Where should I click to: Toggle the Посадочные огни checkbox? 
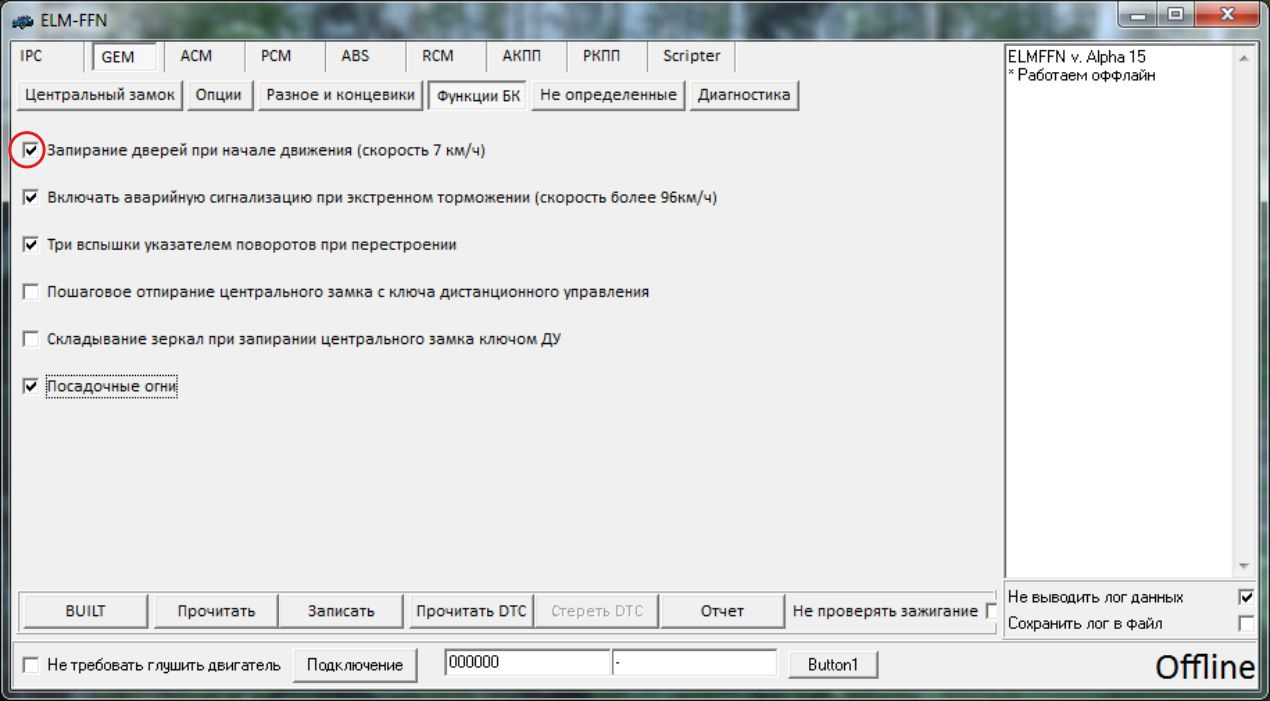pyautogui.click(x=30, y=386)
